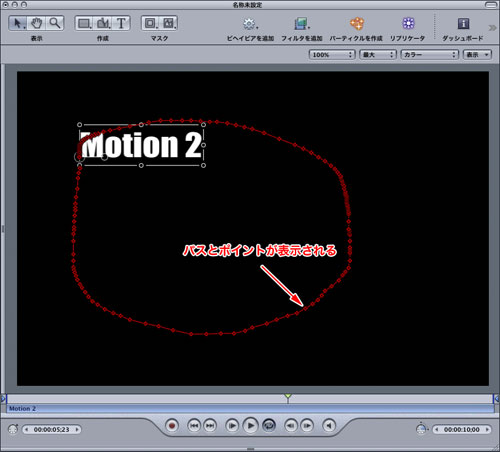
Task: Select the hand pan tool
Action: point(36,23)
